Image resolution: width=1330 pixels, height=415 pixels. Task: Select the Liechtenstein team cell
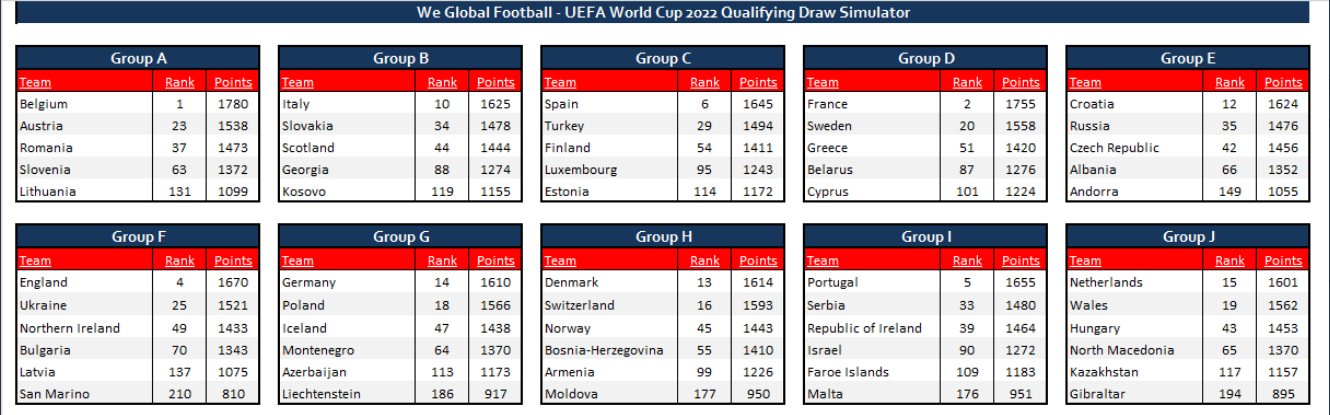(321, 394)
